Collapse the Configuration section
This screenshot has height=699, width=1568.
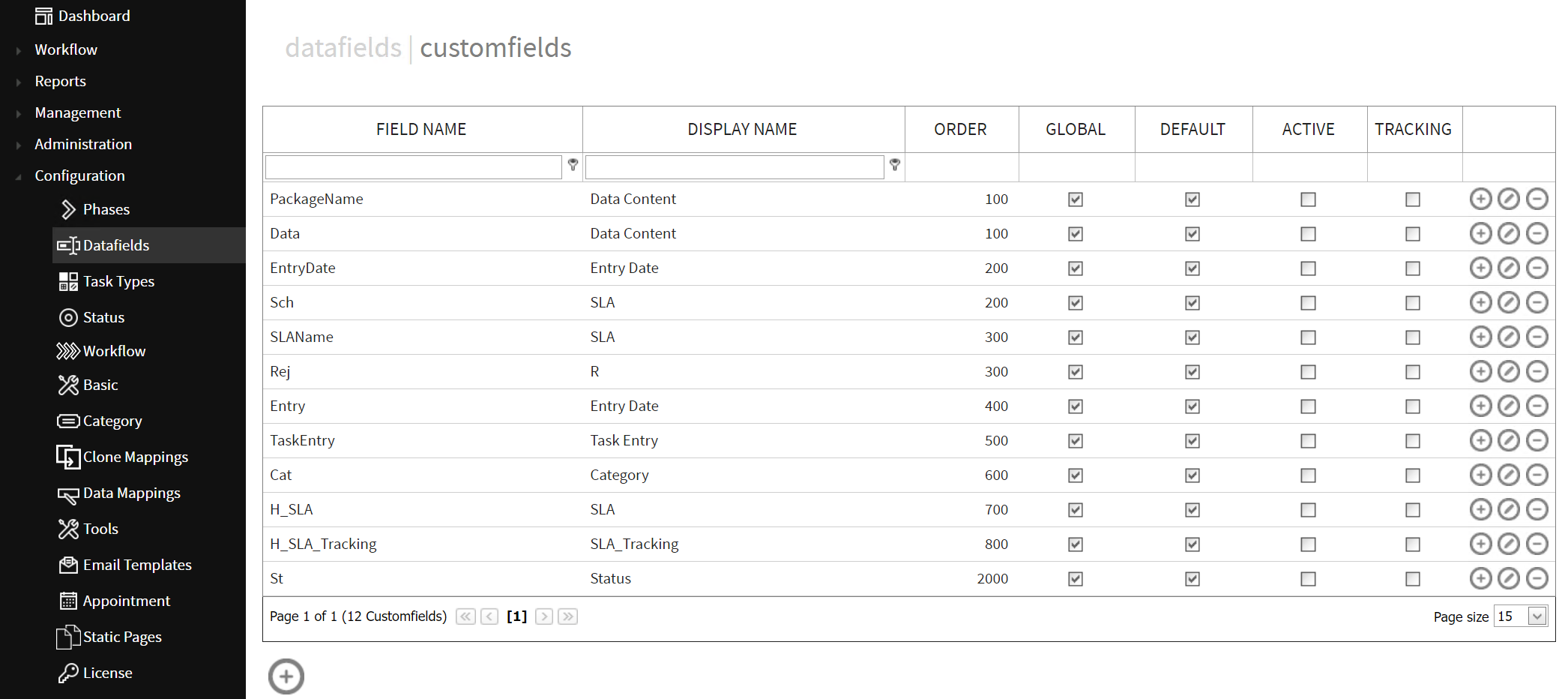click(79, 175)
